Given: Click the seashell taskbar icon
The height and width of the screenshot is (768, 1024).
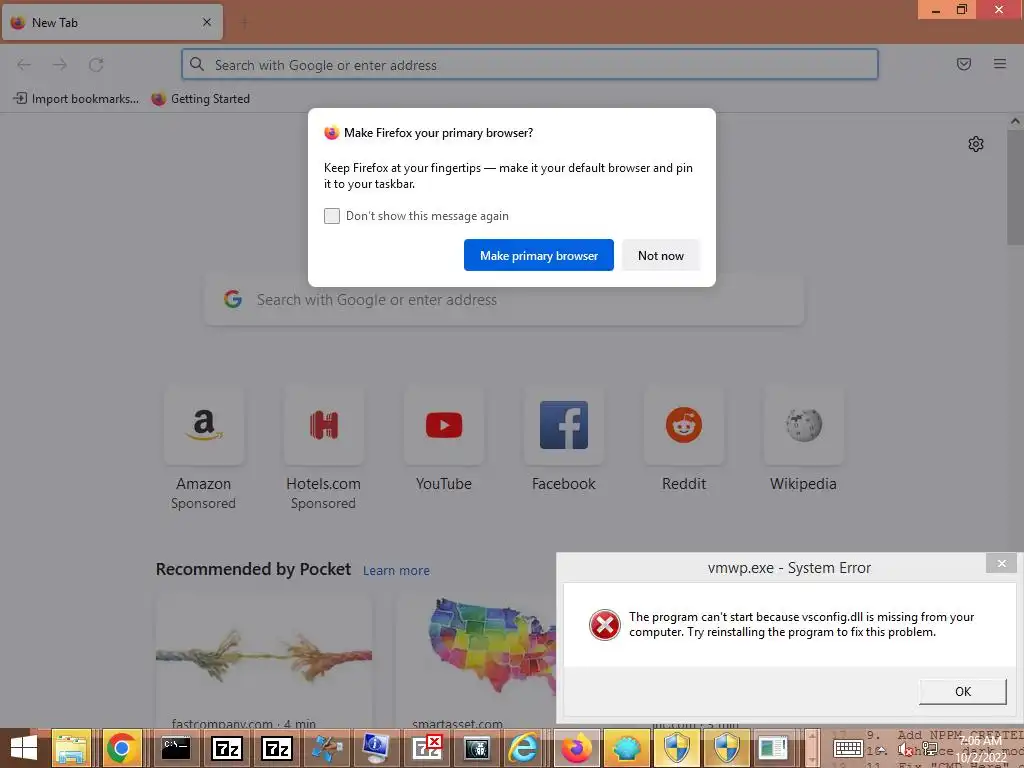Looking at the screenshot, I should pos(626,748).
